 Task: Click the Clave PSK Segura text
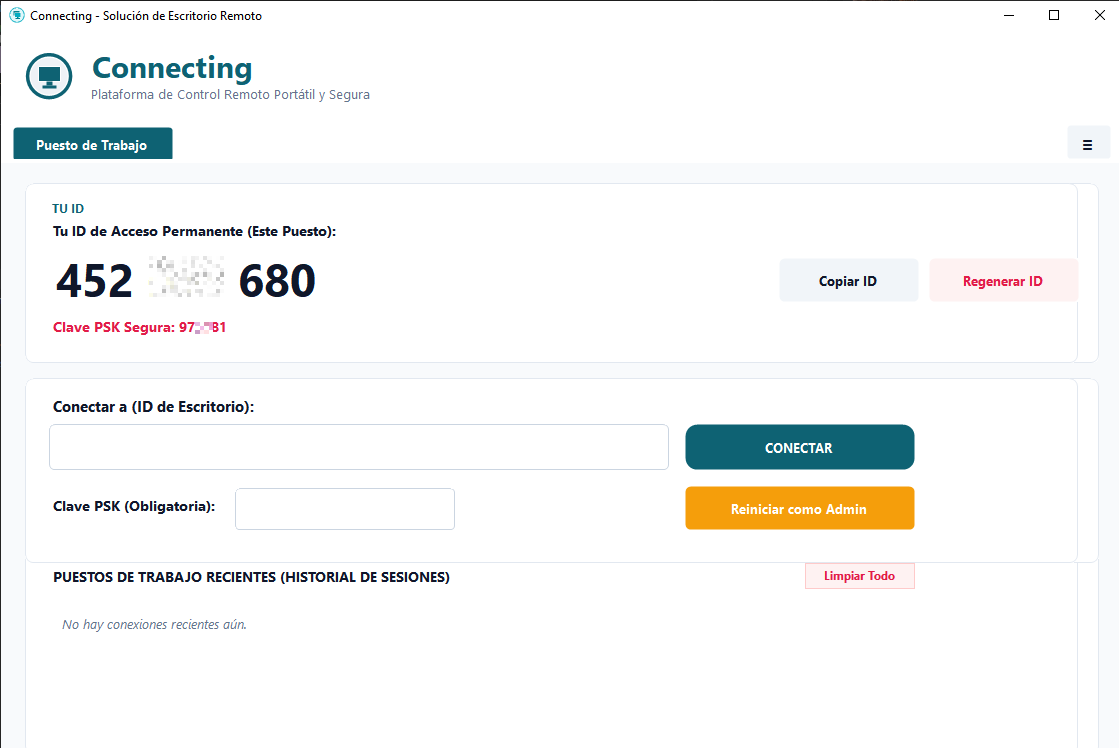140,328
